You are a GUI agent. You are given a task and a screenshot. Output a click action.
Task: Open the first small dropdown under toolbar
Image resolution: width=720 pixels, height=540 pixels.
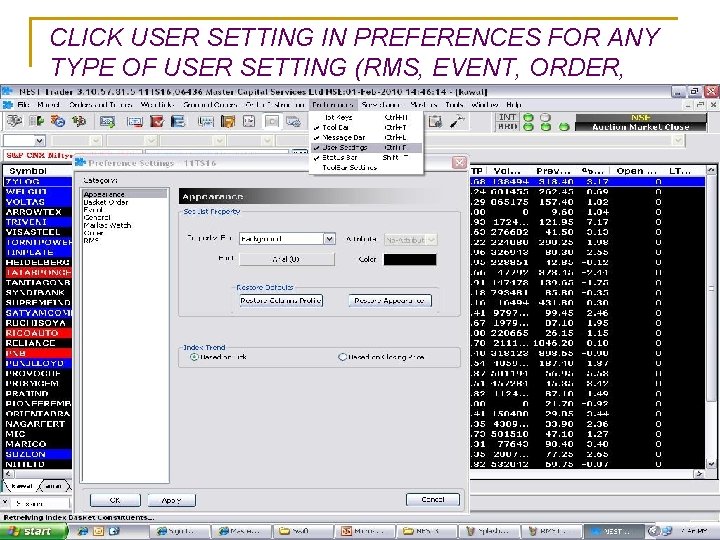[40, 141]
